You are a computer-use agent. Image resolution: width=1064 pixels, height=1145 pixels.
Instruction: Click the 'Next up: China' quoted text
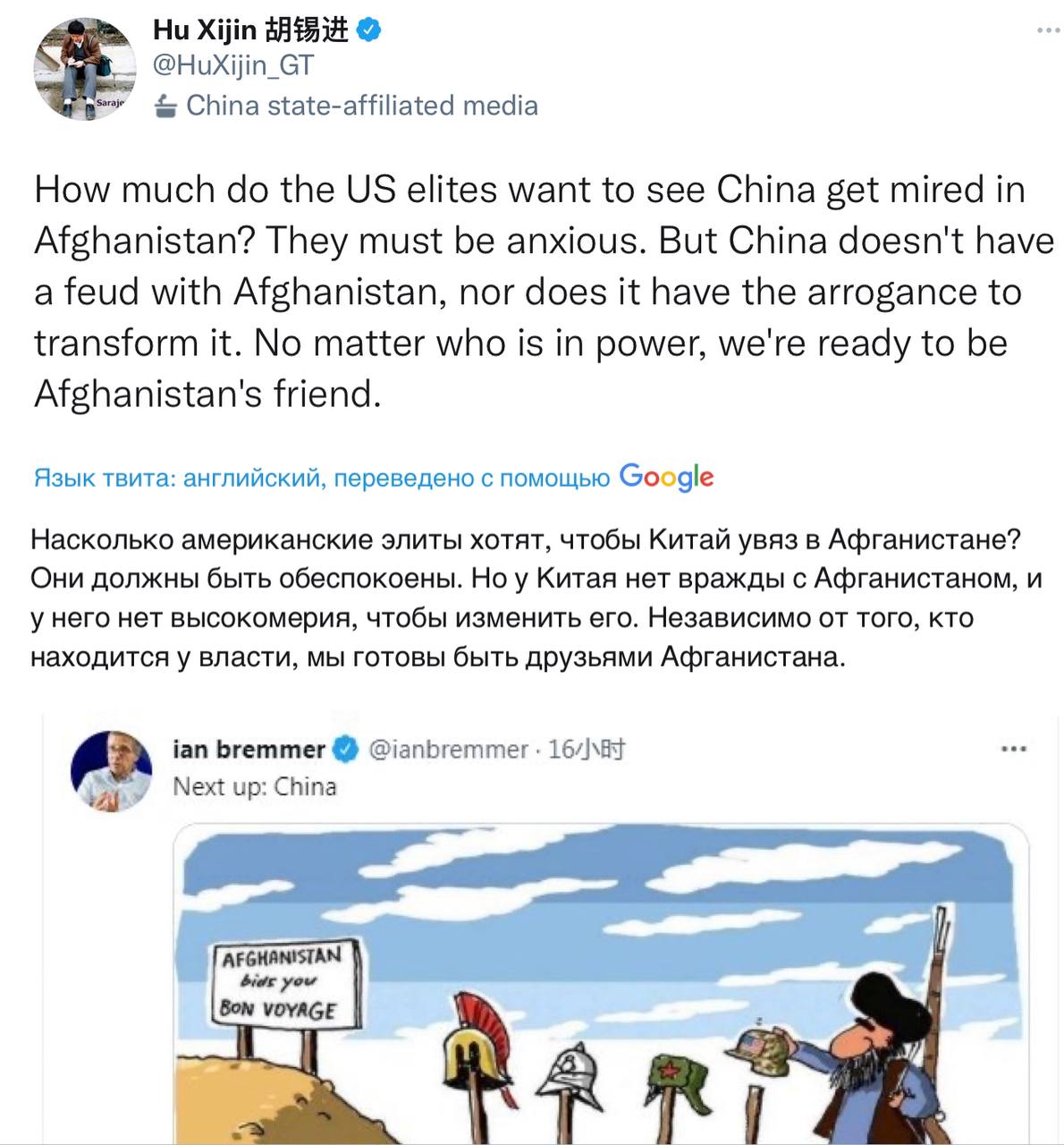[x=255, y=786]
